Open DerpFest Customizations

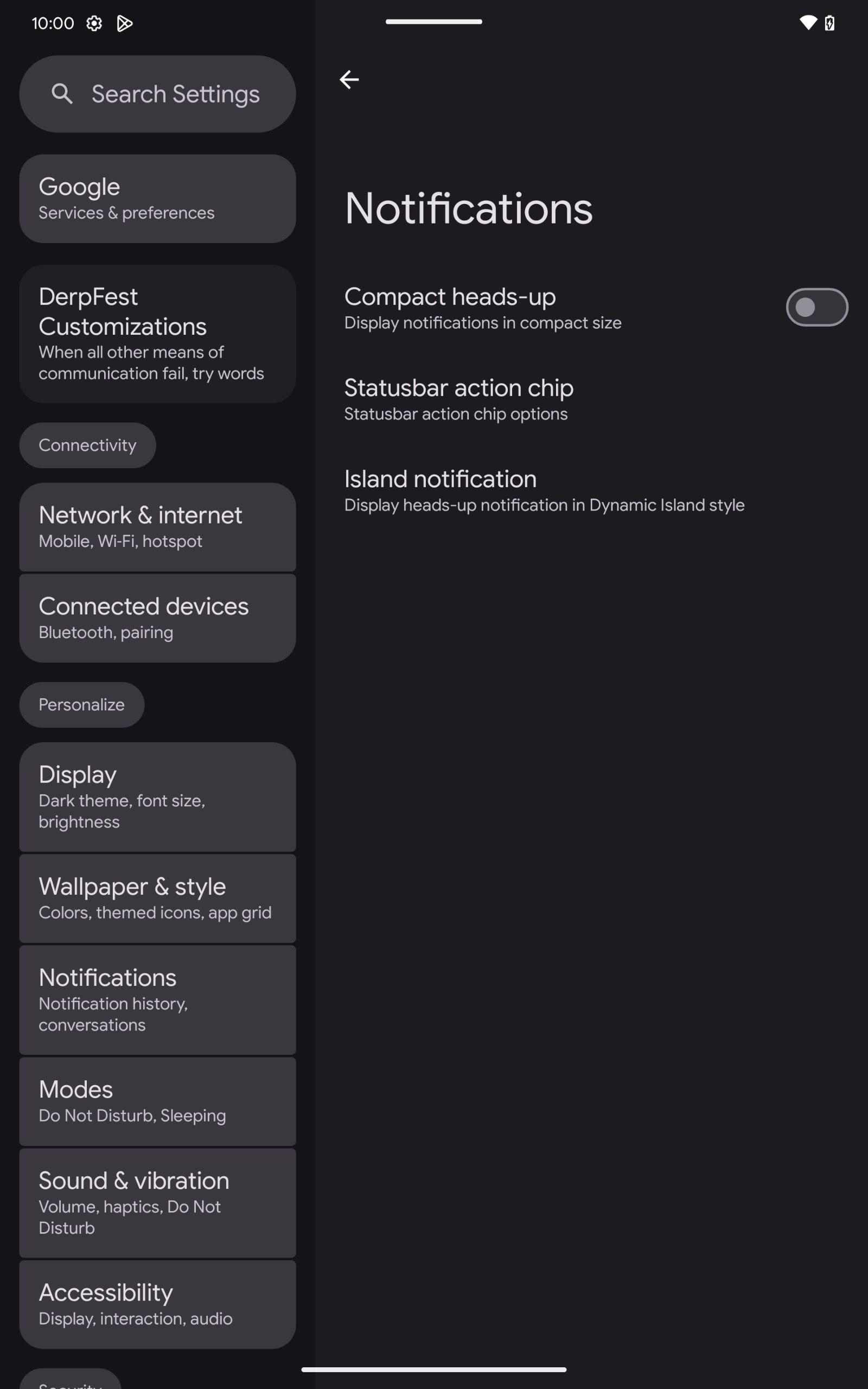[157, 334]
